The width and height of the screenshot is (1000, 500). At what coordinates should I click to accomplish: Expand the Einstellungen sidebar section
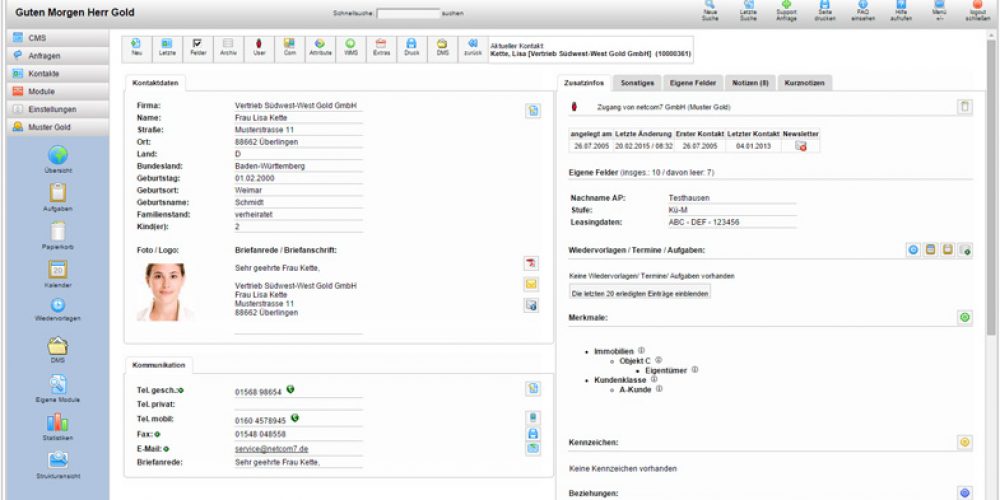coord(56,109)
